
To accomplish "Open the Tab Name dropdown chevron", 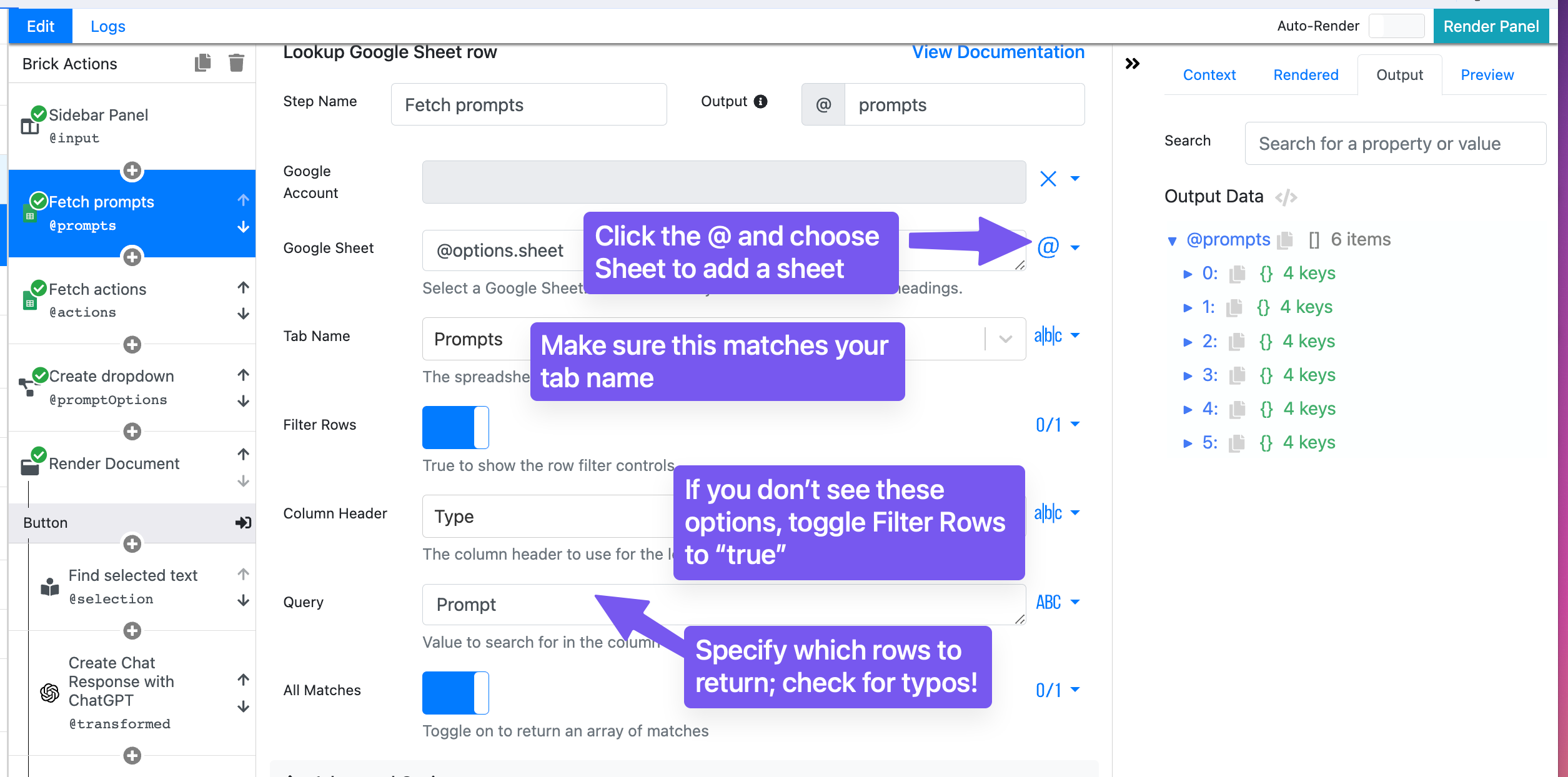I will pos(1005,339).
